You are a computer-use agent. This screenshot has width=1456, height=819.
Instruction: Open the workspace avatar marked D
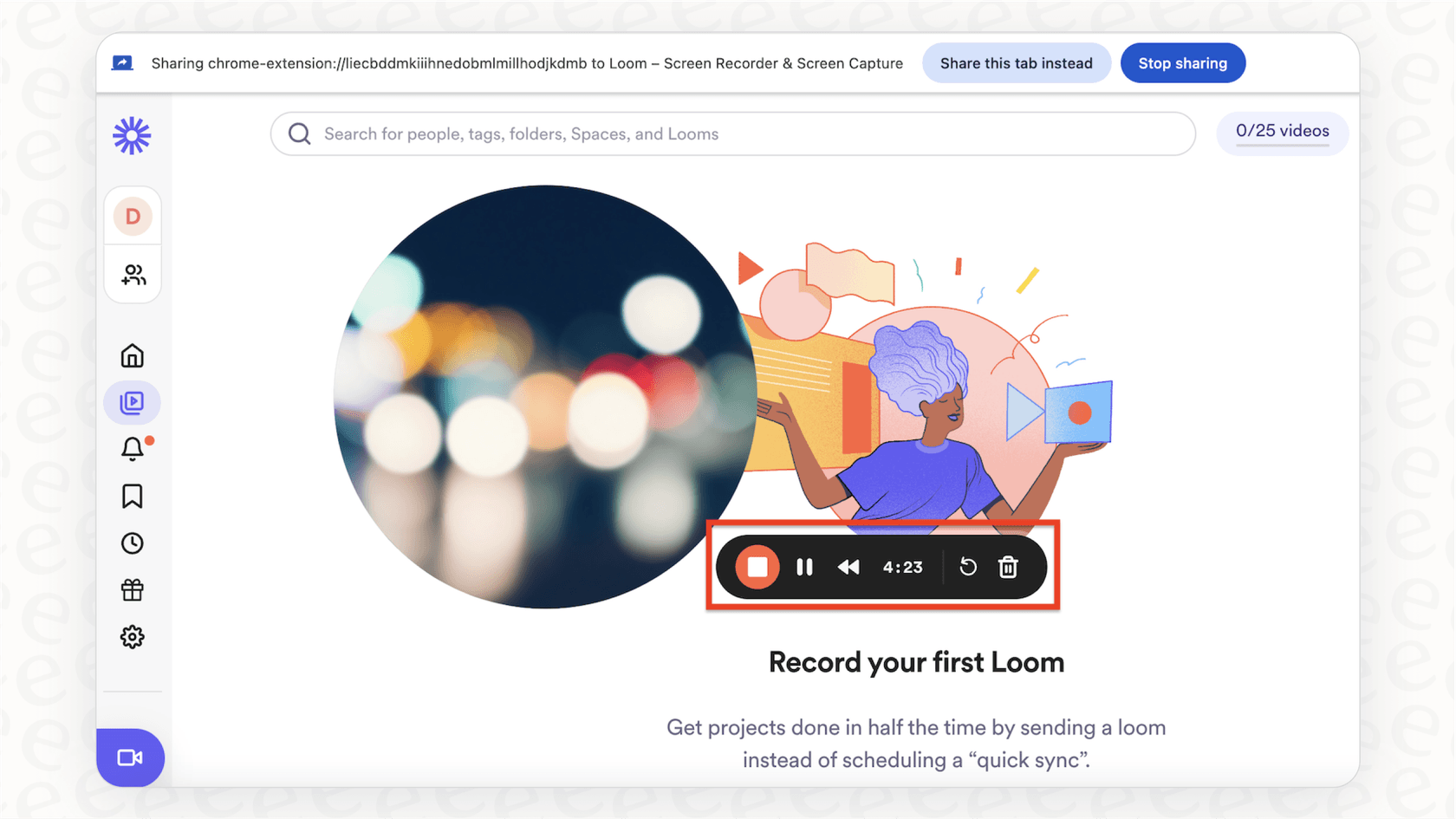pyautogui.click(x=132, y=216)
